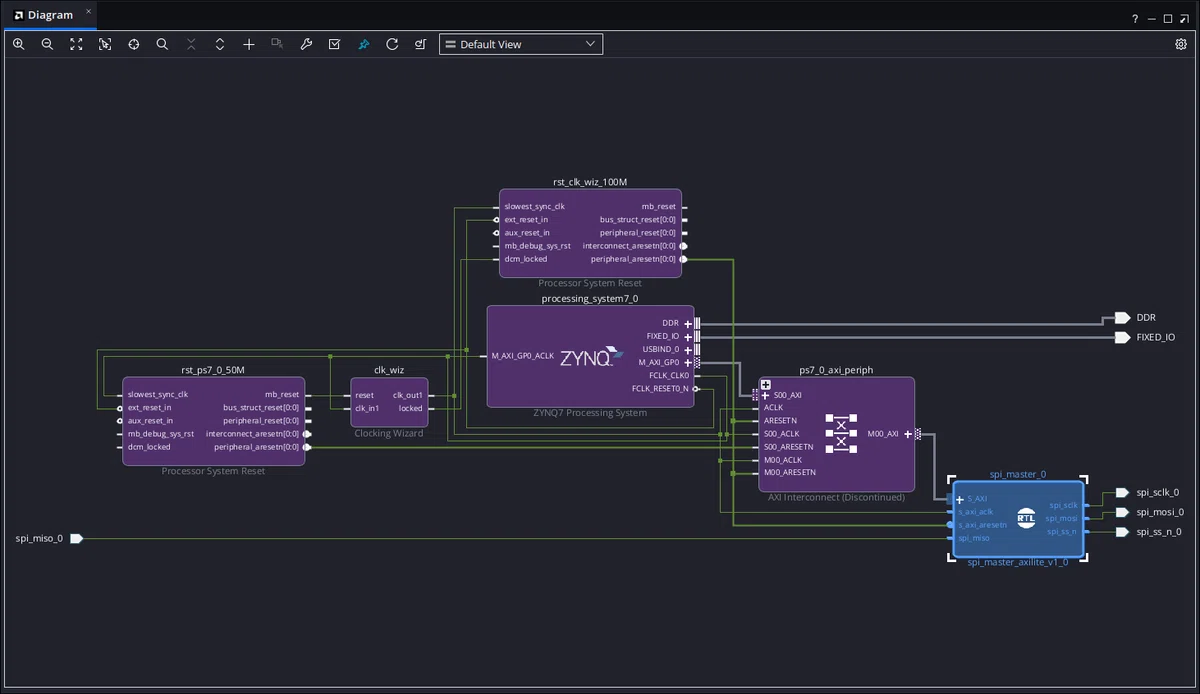This screenshot has width=1200, height=694.
Task: Zoom in on the block diagram
Action: pos(19,44)
